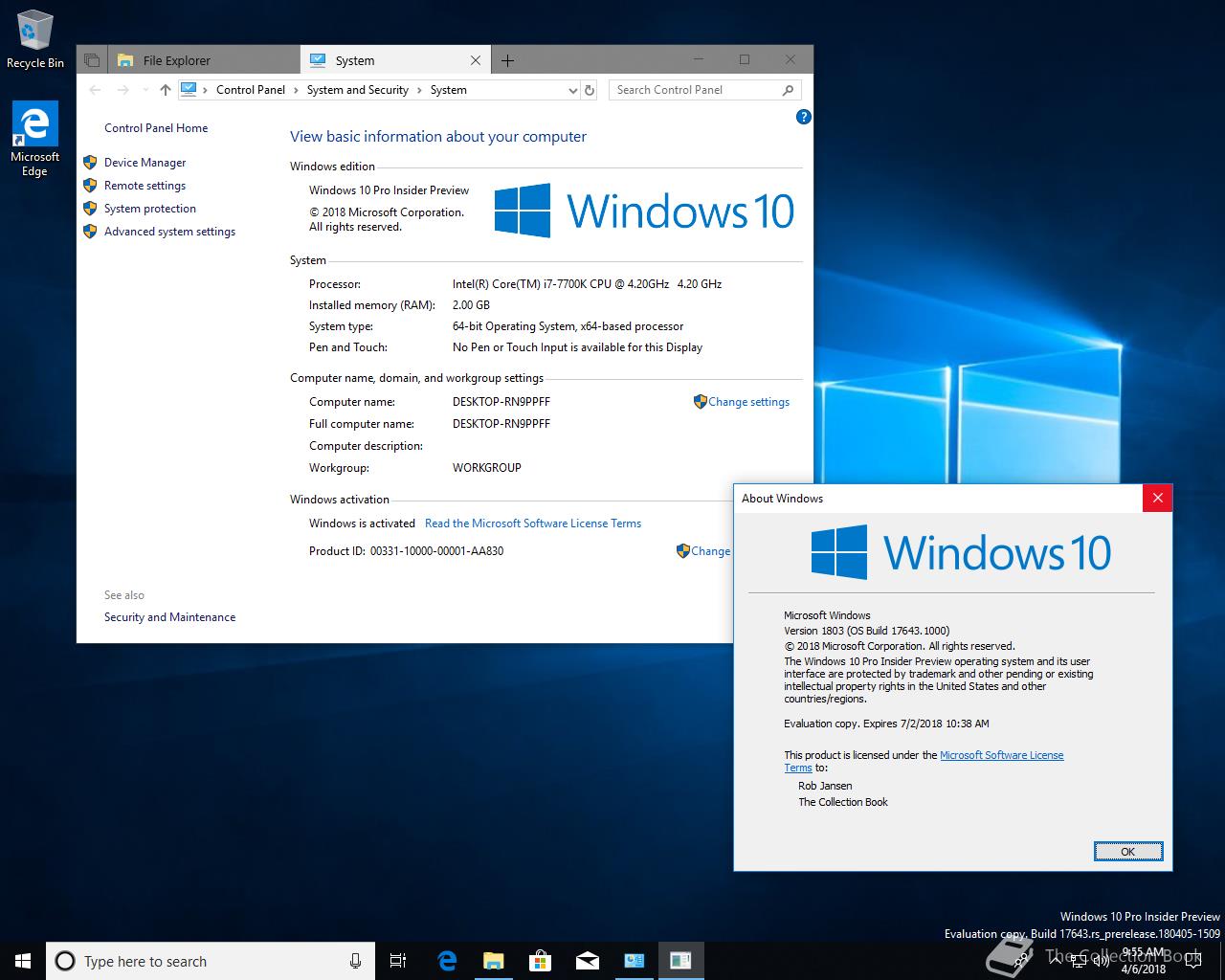Click the computer icon in address bar
The height and width of the screenshot is (980, 1225).
[189, 89]
